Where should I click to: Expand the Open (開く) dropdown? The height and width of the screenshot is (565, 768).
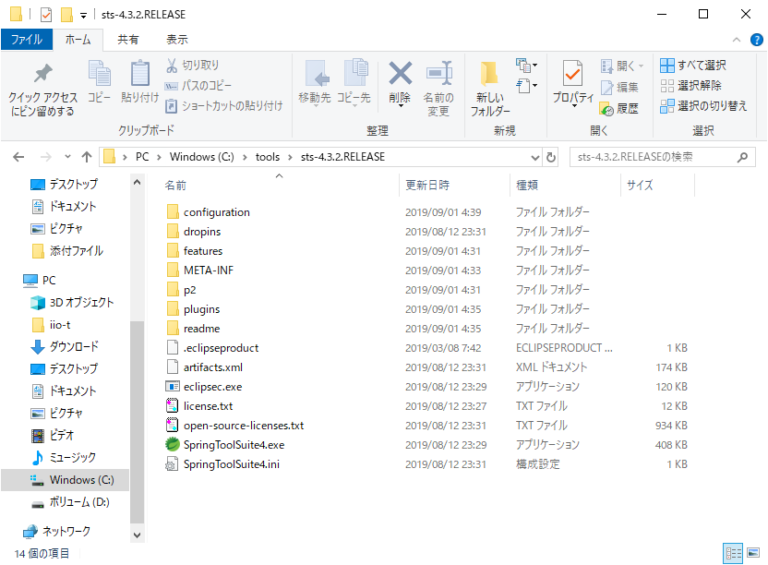pos(641,66)
